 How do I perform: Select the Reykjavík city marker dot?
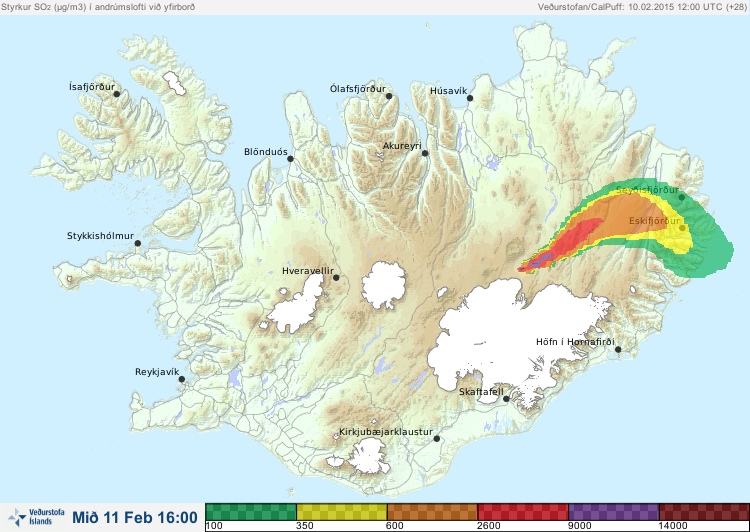(182, 379)
